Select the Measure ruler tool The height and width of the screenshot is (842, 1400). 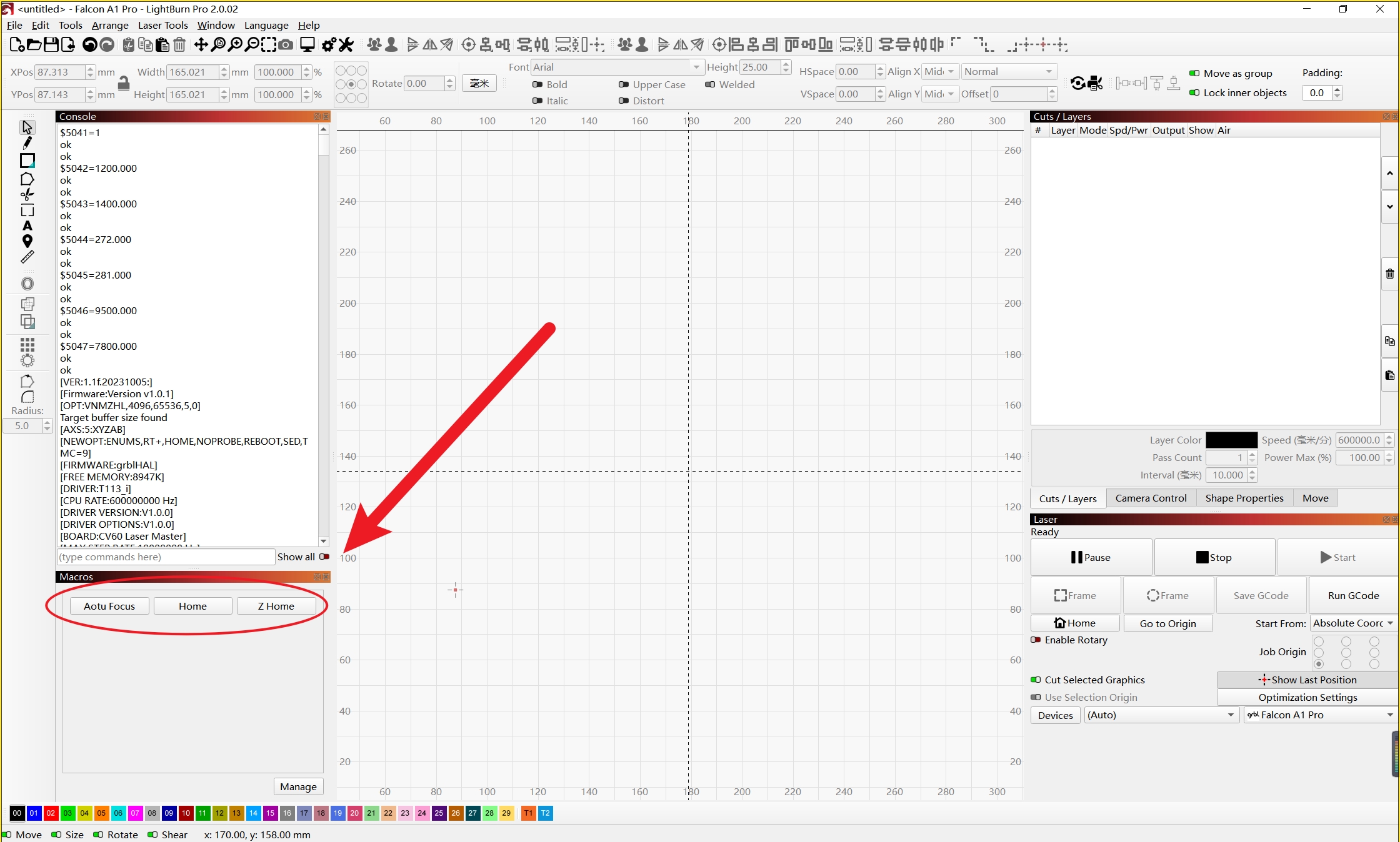pyautogui.click(x=27, y=257)
